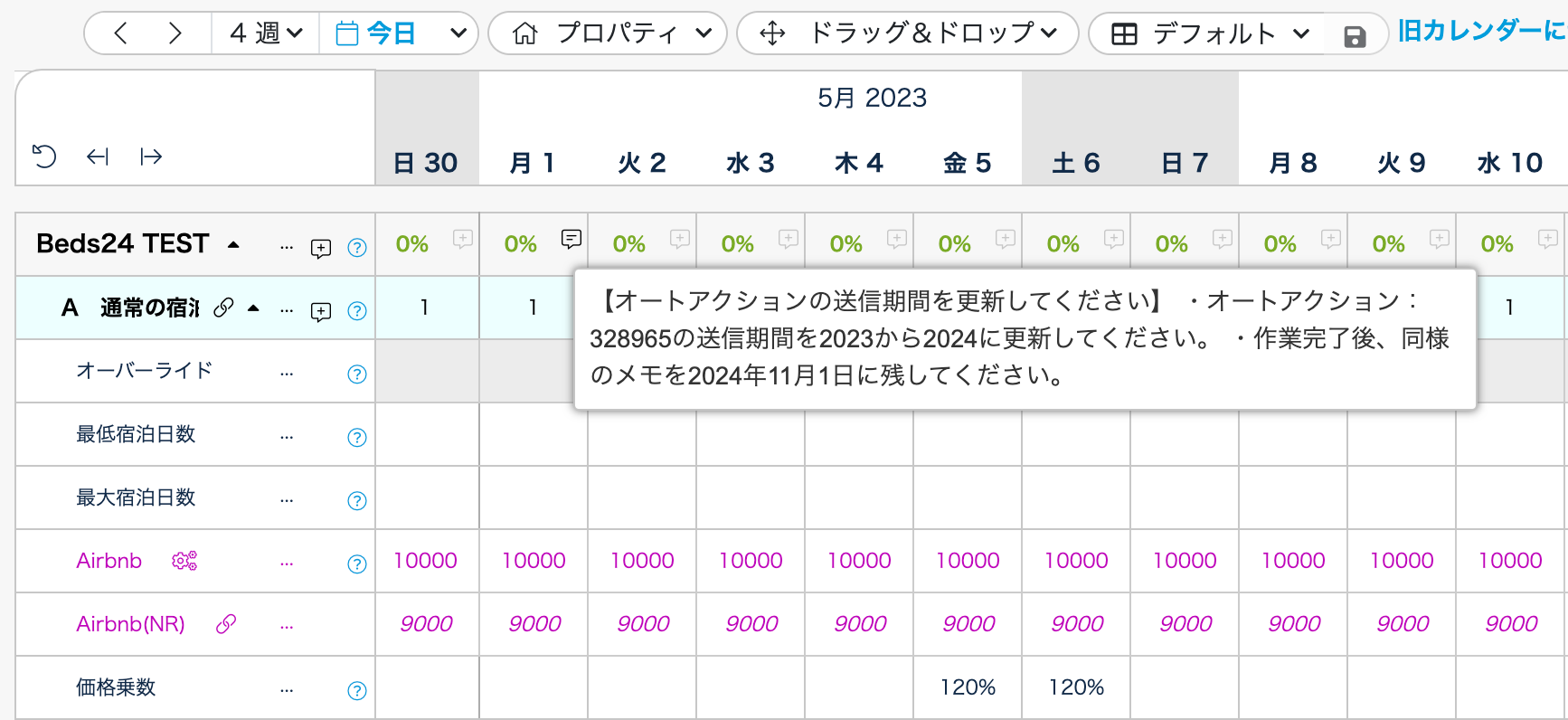Screen dimensions: 1568x720
Task: Open the プロパティ dropdown
Action: click(608, 33)
